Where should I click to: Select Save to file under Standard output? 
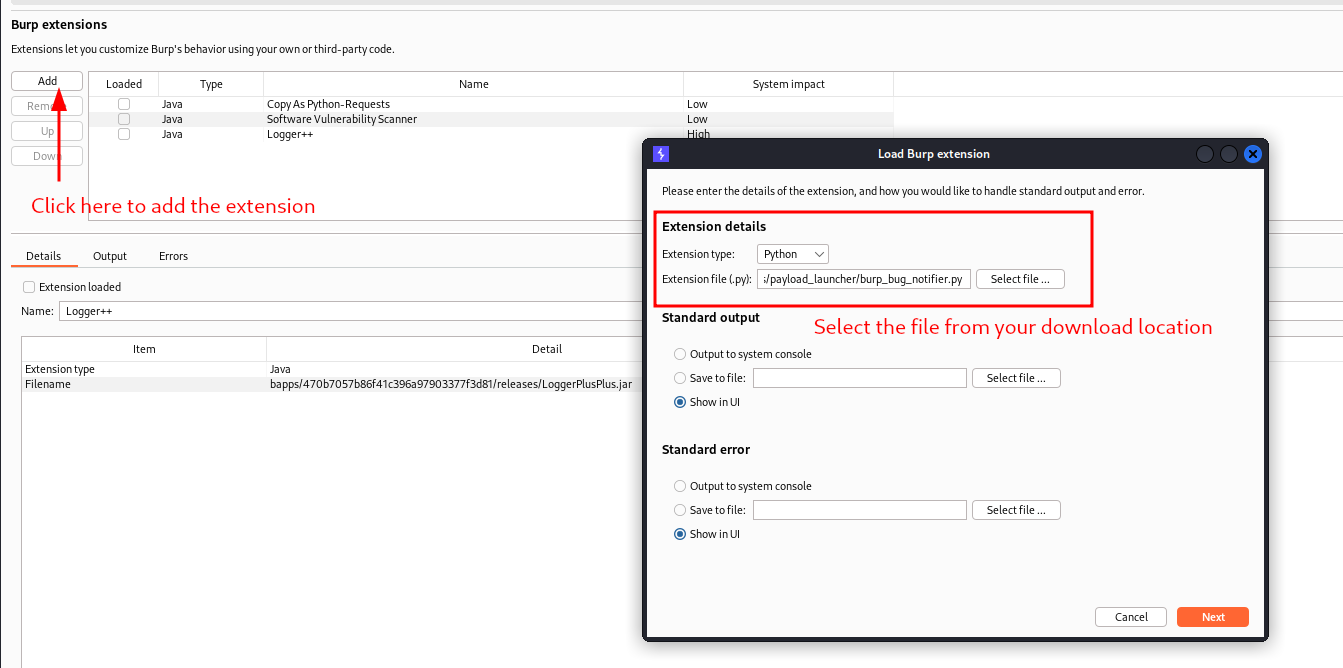680,378
